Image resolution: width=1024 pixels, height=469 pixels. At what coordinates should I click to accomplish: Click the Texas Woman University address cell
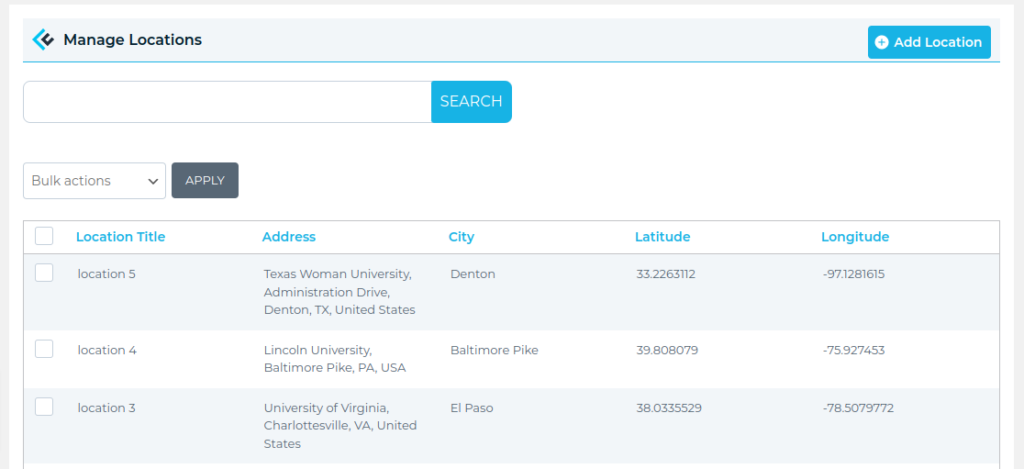(339, 292)
